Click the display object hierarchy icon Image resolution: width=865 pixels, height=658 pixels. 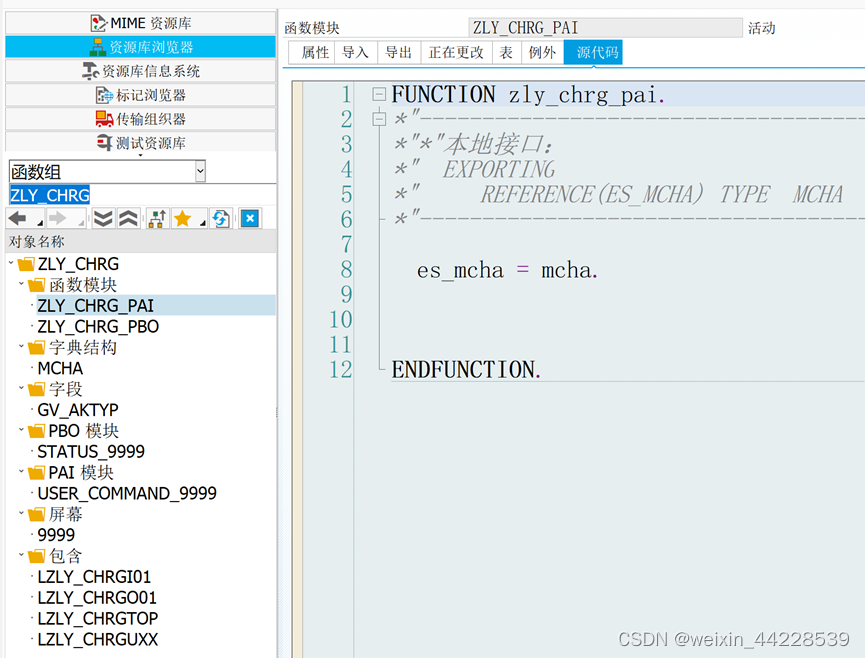(x=157, y=219)
